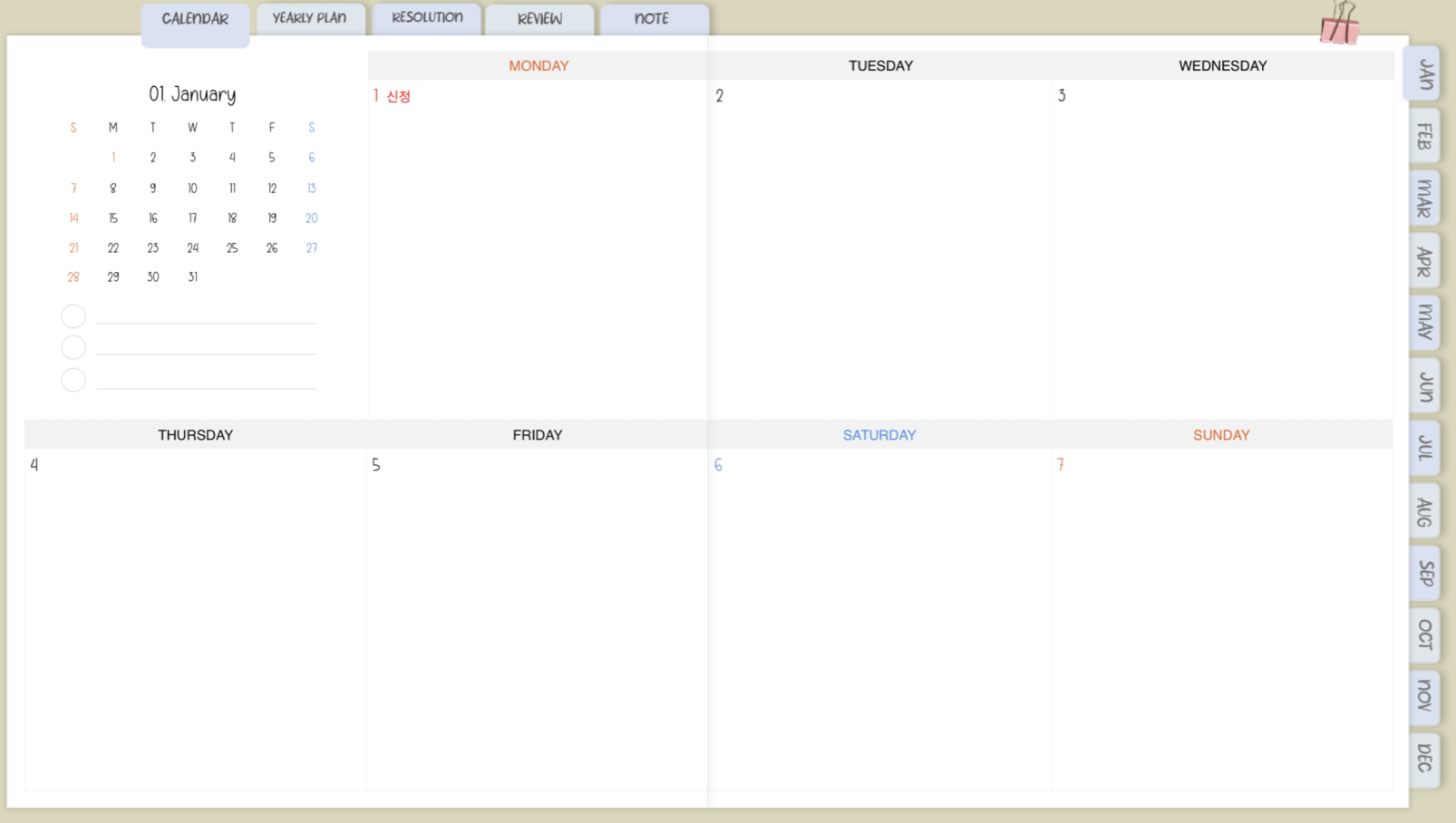Click blue date 6 in Saturday cell
This screenshot has height=823, width=1456.
point(718,465)
